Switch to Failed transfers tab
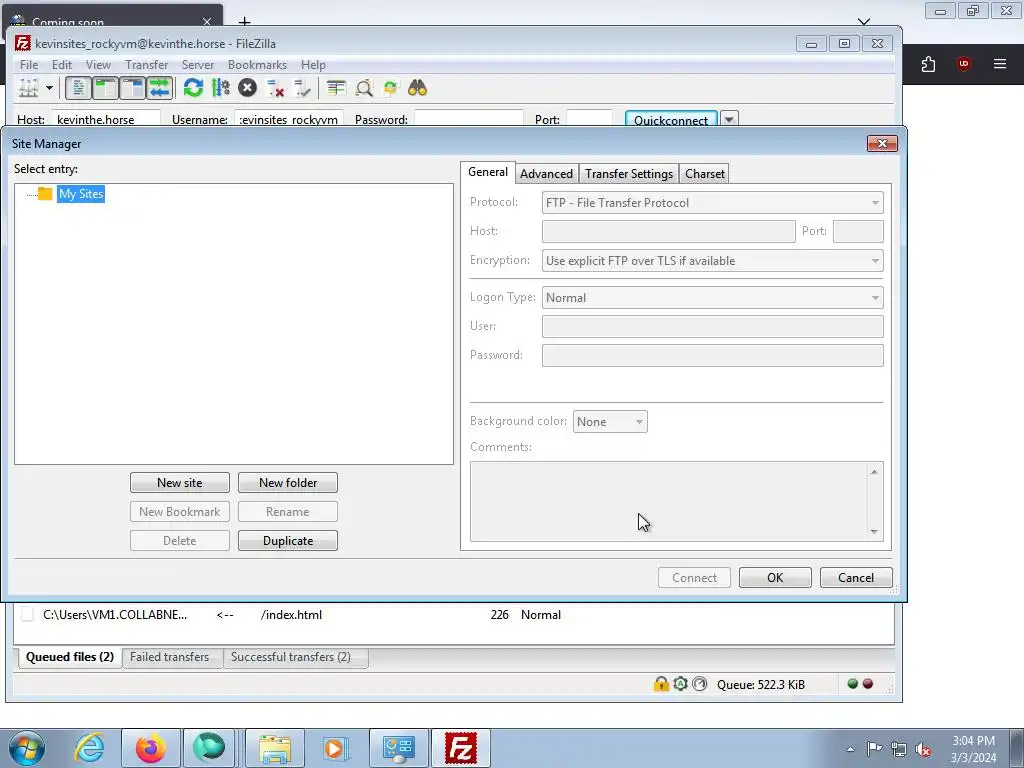This screenshot has height=768, width=1024. 170,657
